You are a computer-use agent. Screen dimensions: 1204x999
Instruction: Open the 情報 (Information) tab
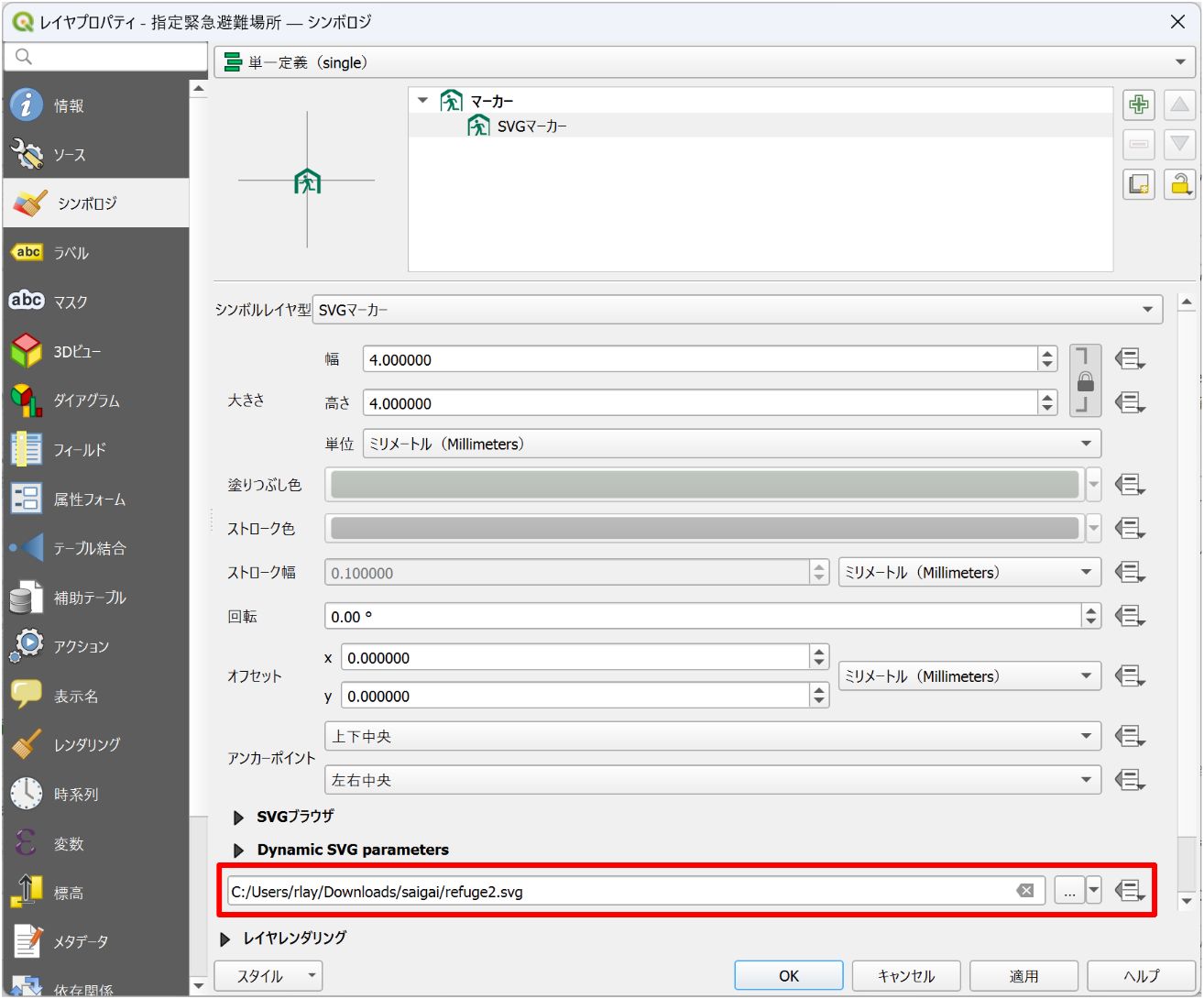[96, 105]
